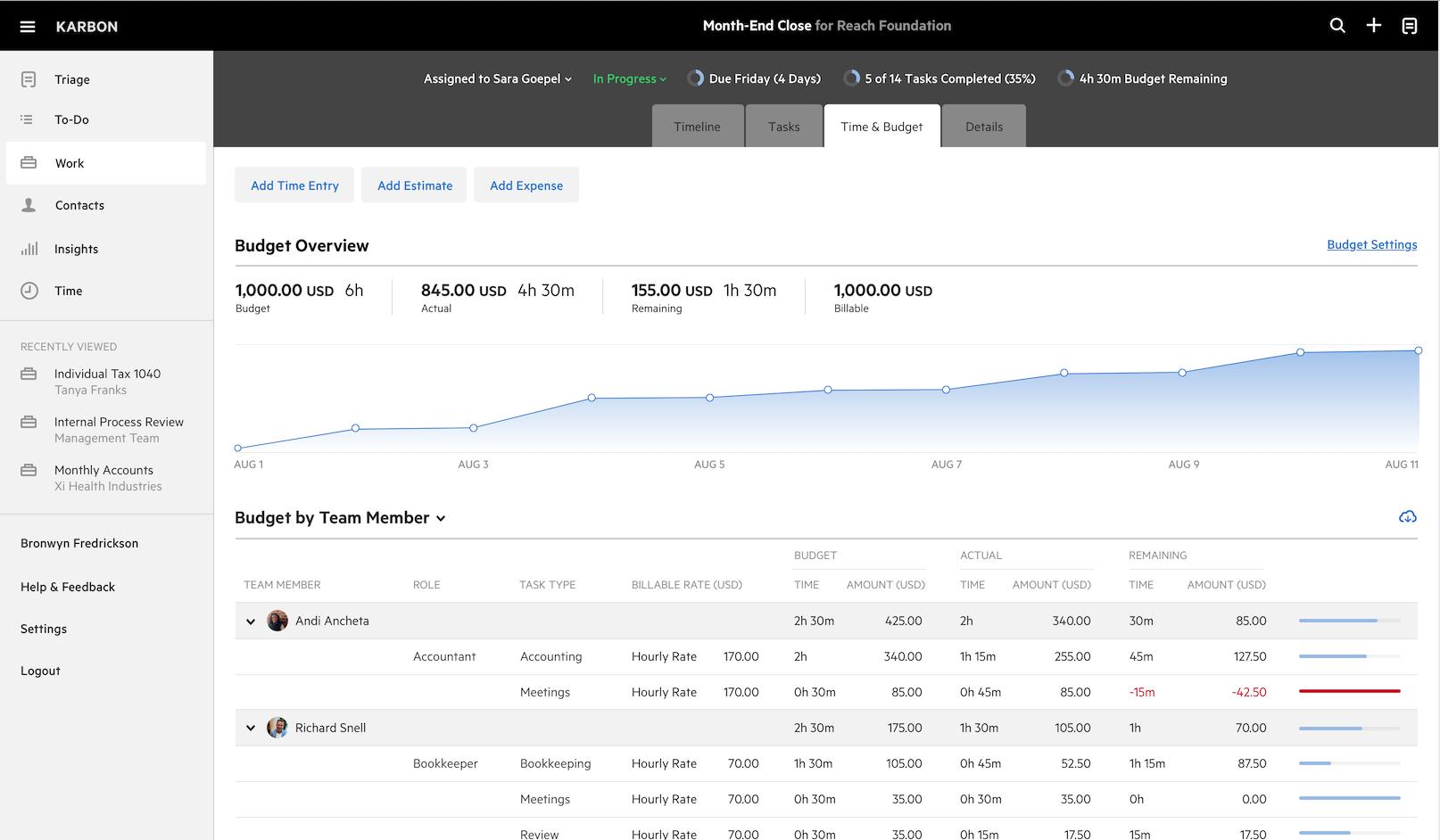Collapse the Andi Ancheta row

click(251, 622)
